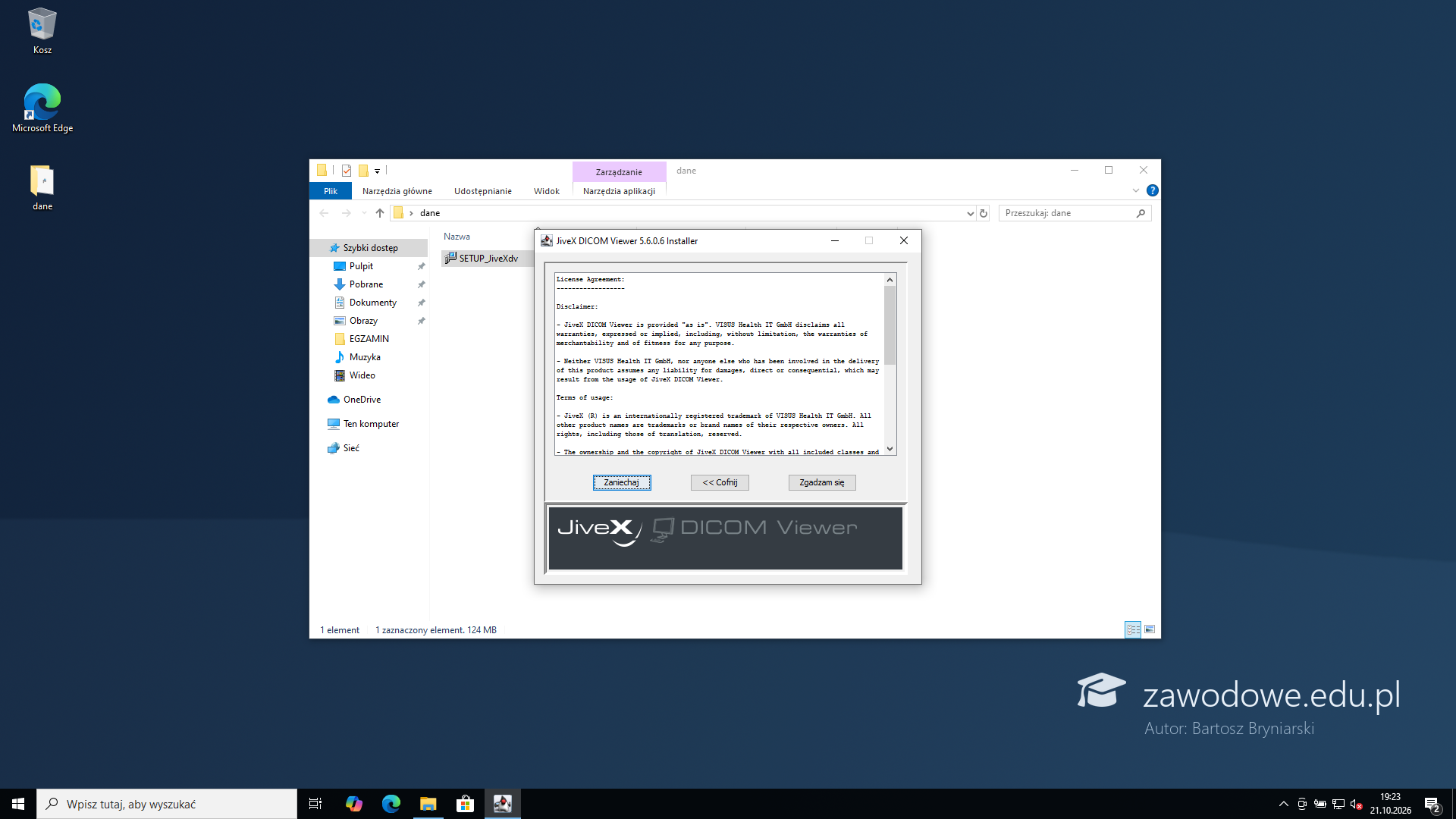Click the Task View taskbar icon
Image resolution: width=1456 pixels, height=819 pixels.
[315, 804]
